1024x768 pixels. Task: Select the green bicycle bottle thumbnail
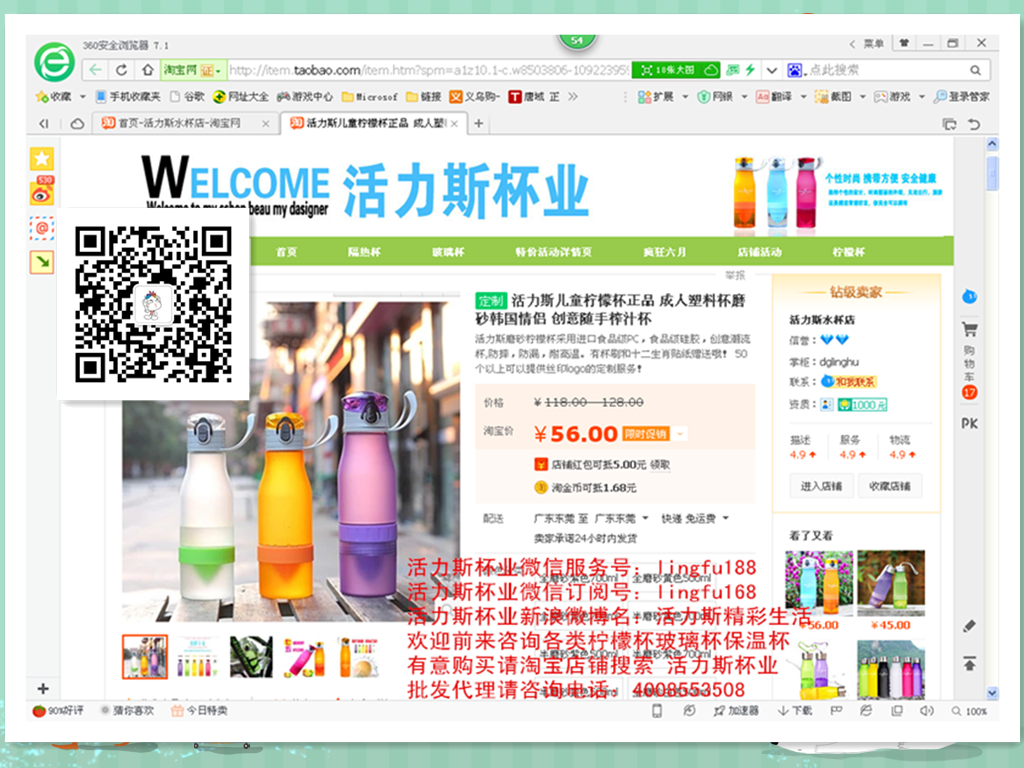coord(251,656)
